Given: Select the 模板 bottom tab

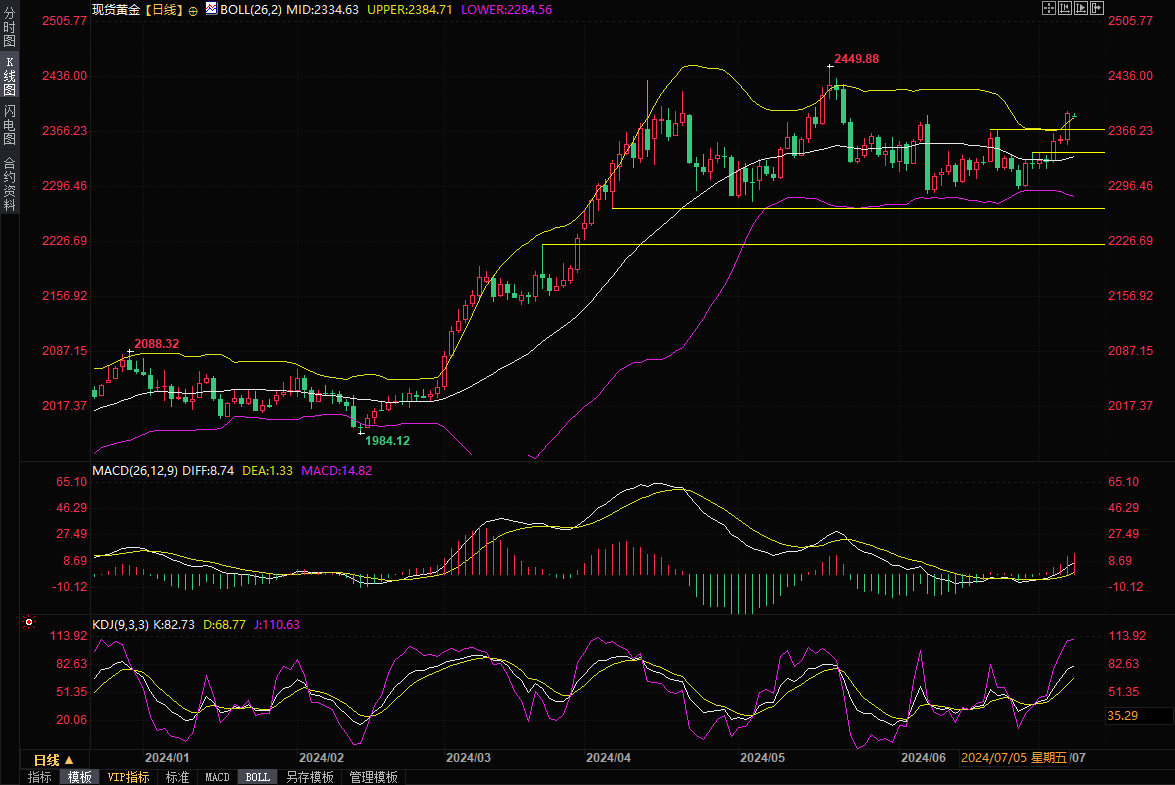Looking at the screenshot, I should point(79,777).
